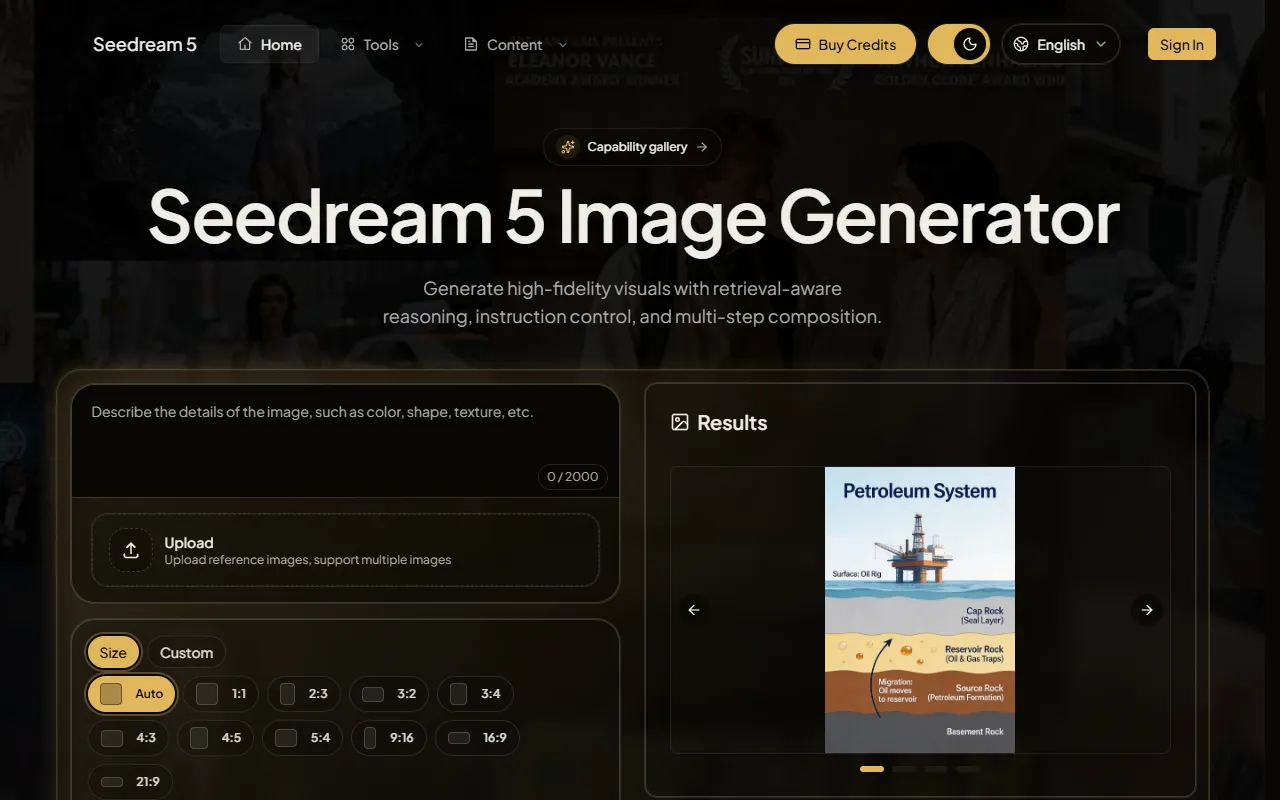Select the 9:16 portrait ratio icon
The width and height of the screenshot is (1280, 800).
pos(370,738)
